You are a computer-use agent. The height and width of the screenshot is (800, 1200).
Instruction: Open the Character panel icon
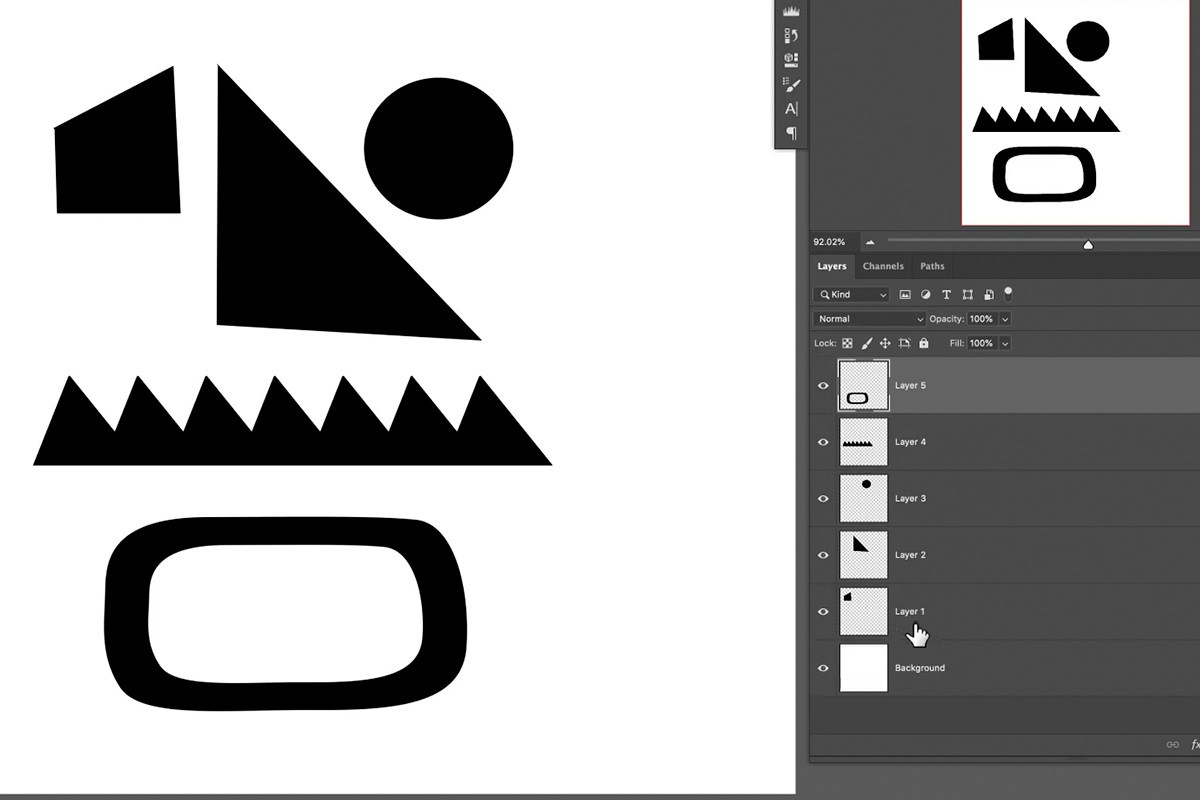click(791, 108)
